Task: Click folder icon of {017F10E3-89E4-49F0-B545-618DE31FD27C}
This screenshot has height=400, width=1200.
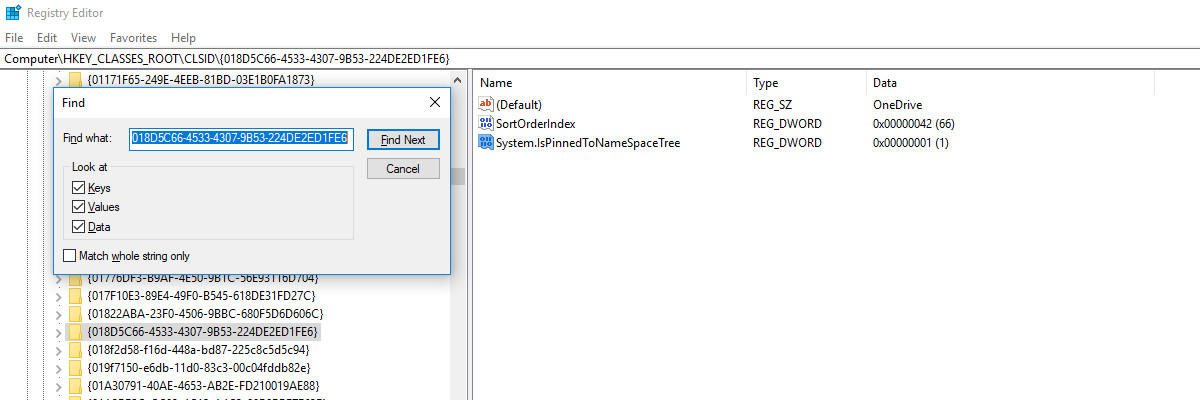Action: (x=76, y=296)
